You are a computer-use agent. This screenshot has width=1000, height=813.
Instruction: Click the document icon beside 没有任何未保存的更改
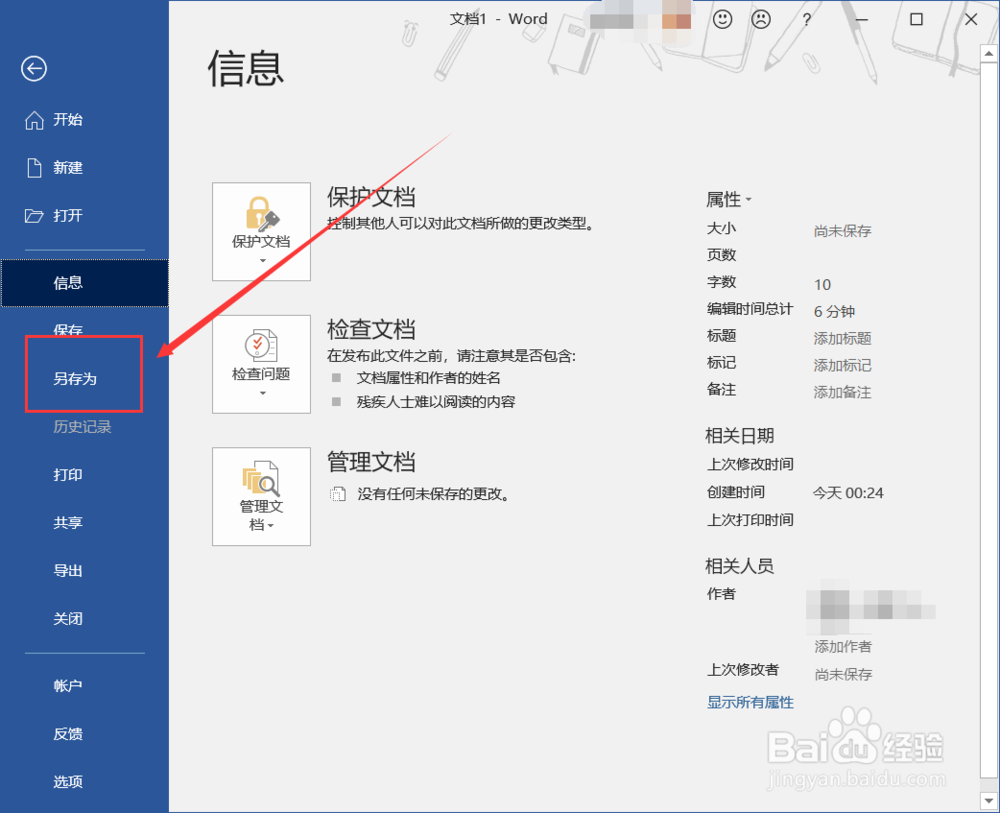pyautogui.click(x=337, y=494)
